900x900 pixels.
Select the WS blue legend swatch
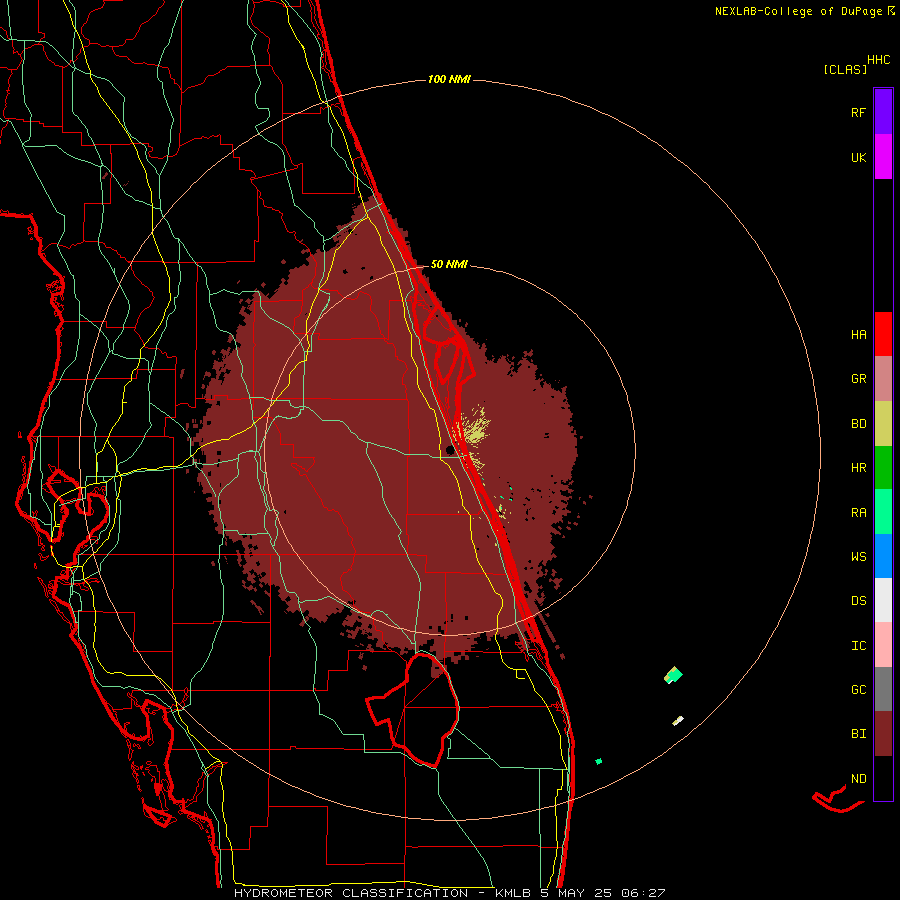click(x=883, y=556)
